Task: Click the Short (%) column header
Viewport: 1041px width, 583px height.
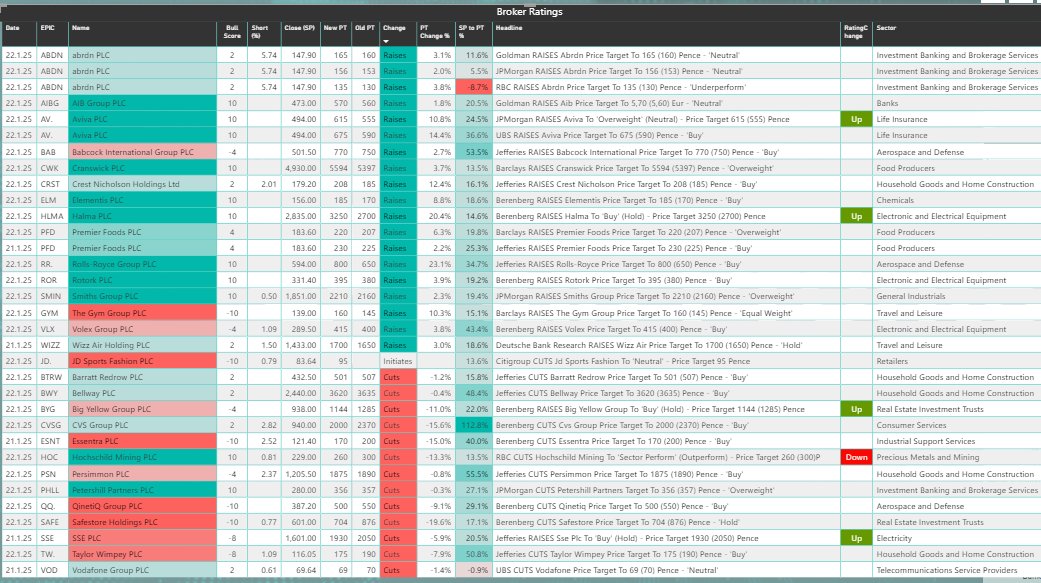Action: 260,32
